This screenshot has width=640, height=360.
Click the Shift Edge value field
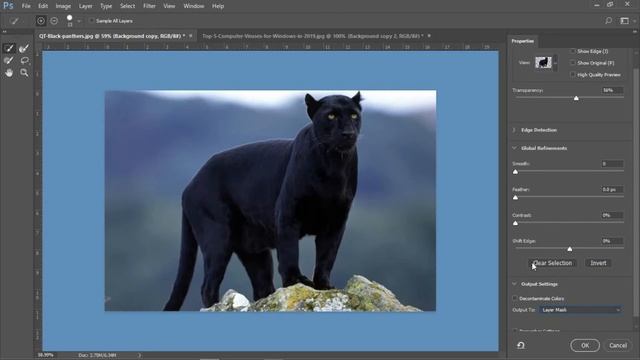(x=612, y=241)
